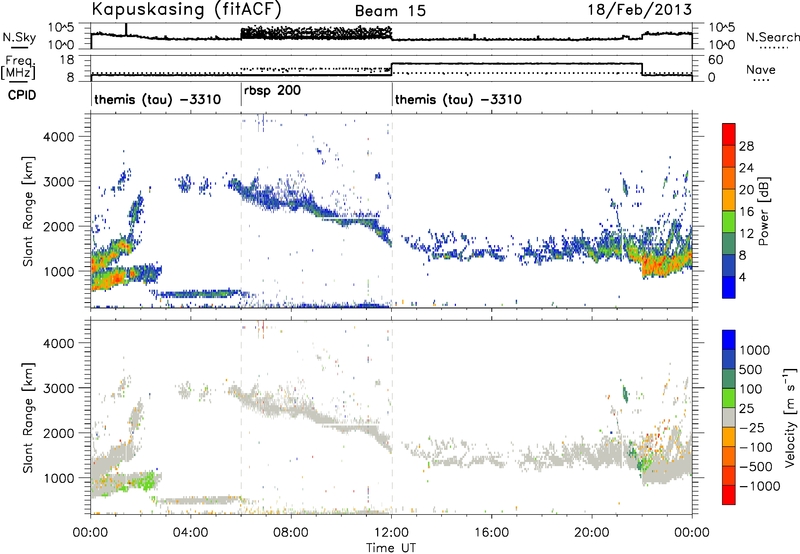Click the "-100" label on the Velocity colorbar

pos(756,447)
